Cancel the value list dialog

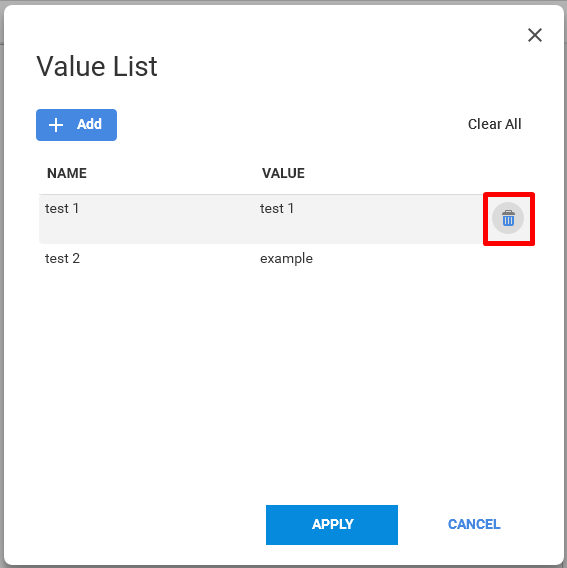coord(474,524)
